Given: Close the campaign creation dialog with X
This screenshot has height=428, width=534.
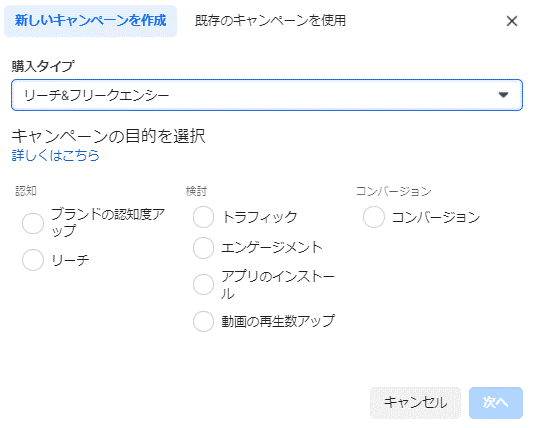Looking at the screenshot, I should click(x=512, y=21).
